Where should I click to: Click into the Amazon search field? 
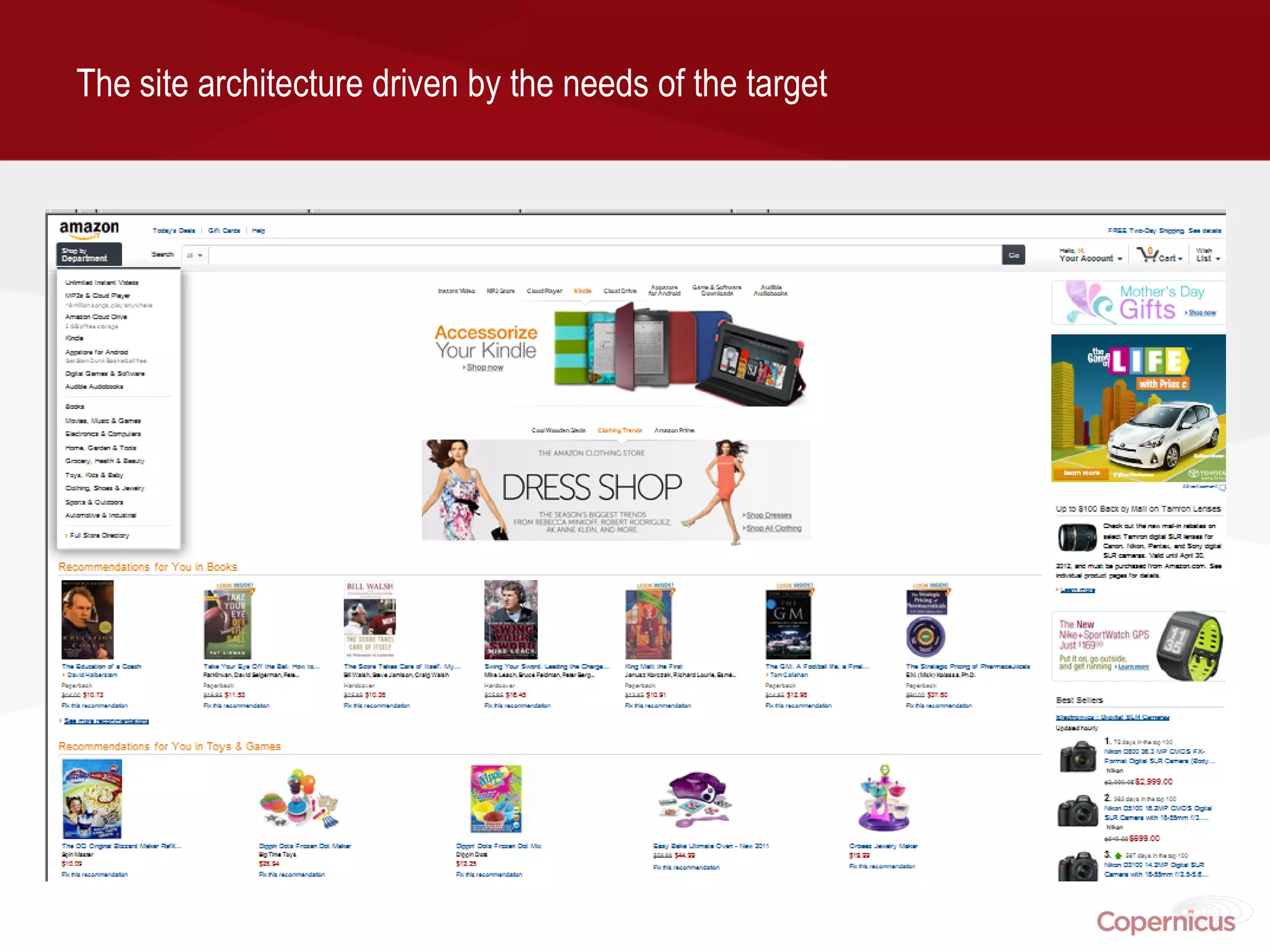(x=605, y=255)
